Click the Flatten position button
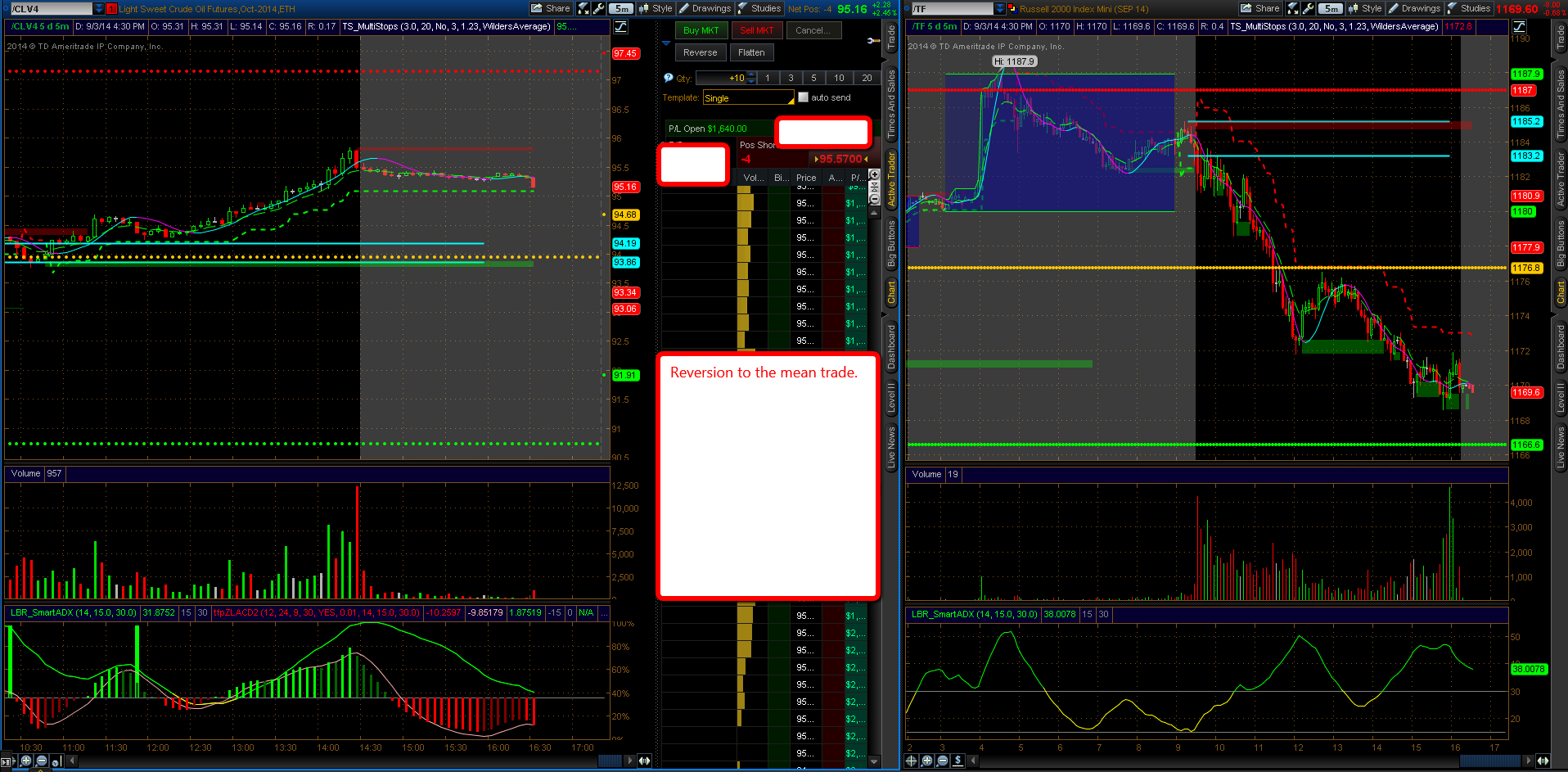 pyautogui.click(x=751, y=52)
